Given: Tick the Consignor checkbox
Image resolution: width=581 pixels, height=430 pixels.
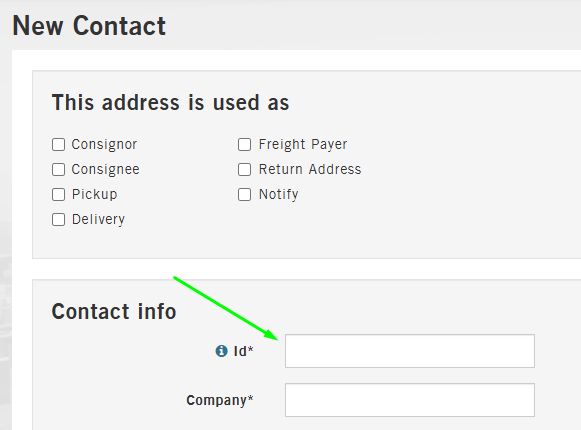Looking at the screenshot, I should pyautogui.click(x=59, y=144).
